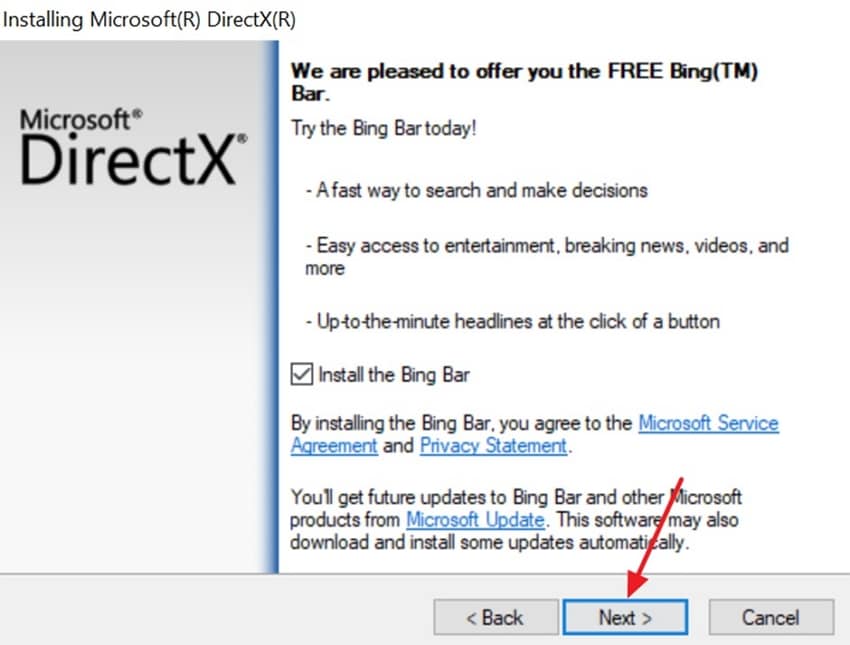850x645 pixels.
Task: Click the 'Up-to-the-minute headlines' bullet
Action: pos(512,321)
